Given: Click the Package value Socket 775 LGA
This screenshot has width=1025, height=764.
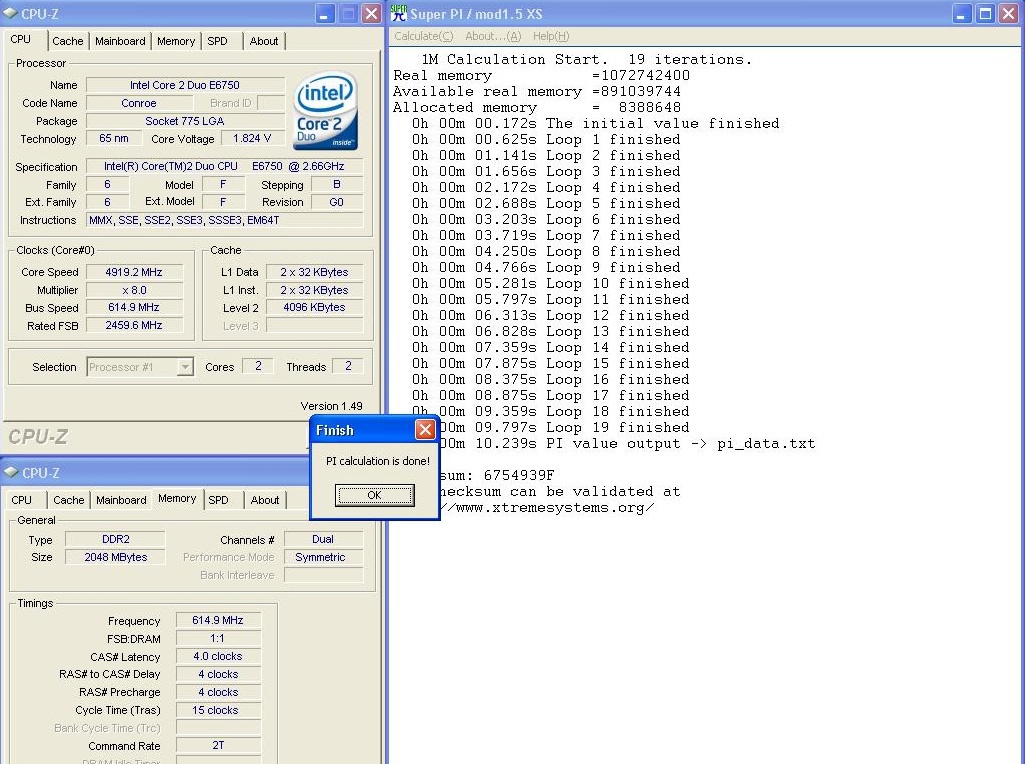Looking at the screenshot, I should tap(185, 121).
